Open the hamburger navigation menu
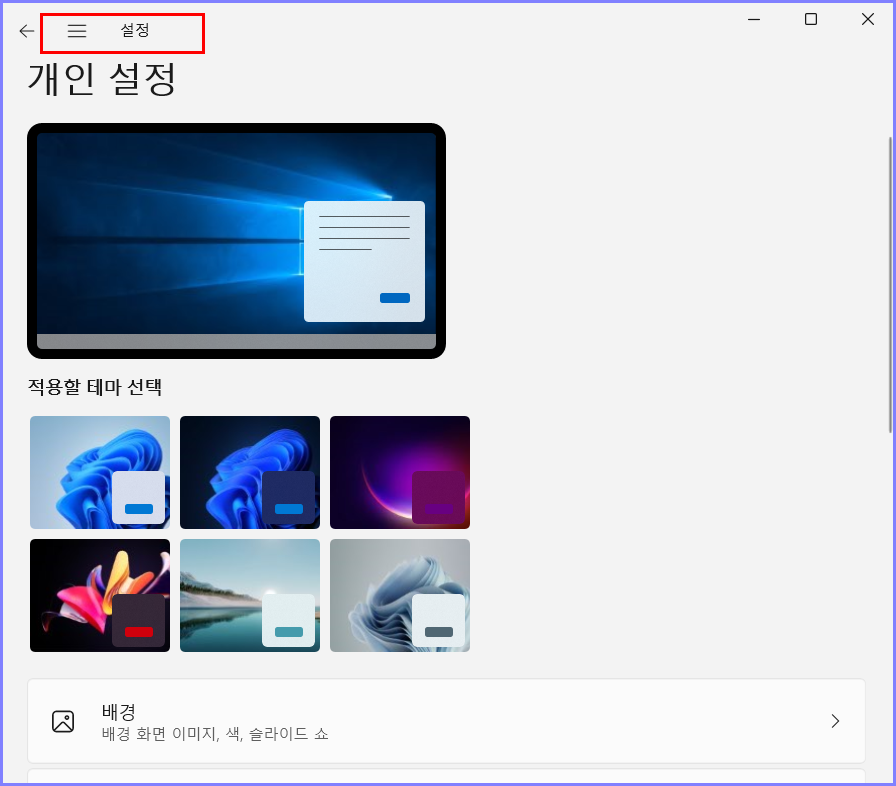 77,31
